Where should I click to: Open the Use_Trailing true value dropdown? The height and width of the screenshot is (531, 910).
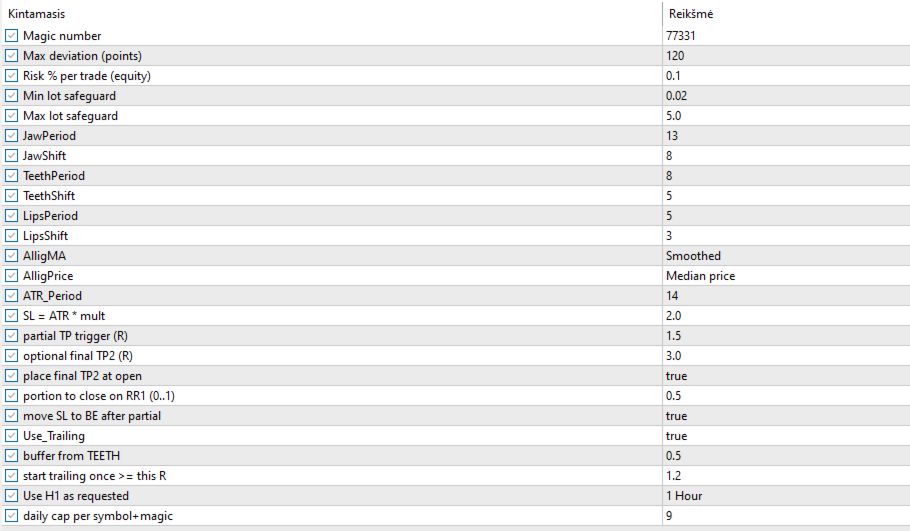coord(785,436)
